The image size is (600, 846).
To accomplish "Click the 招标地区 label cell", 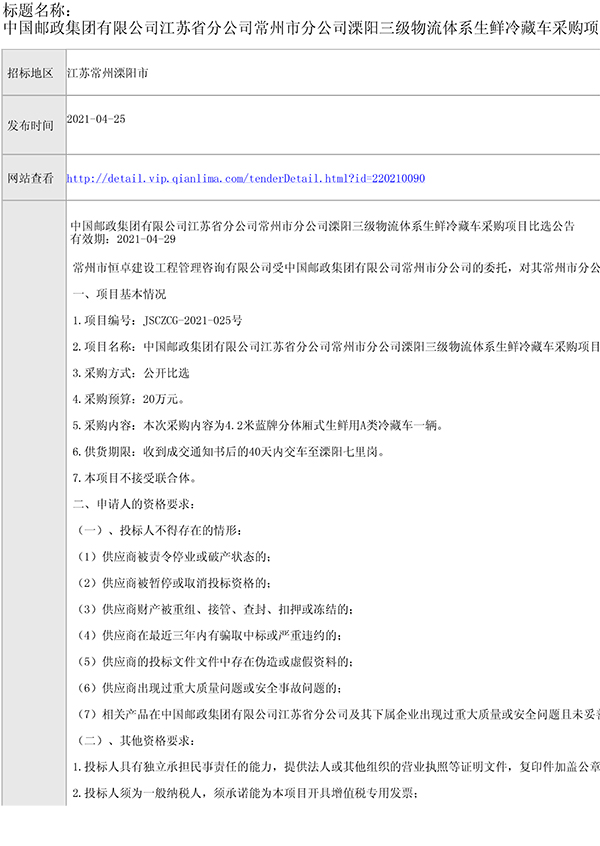I will point(34,73).
